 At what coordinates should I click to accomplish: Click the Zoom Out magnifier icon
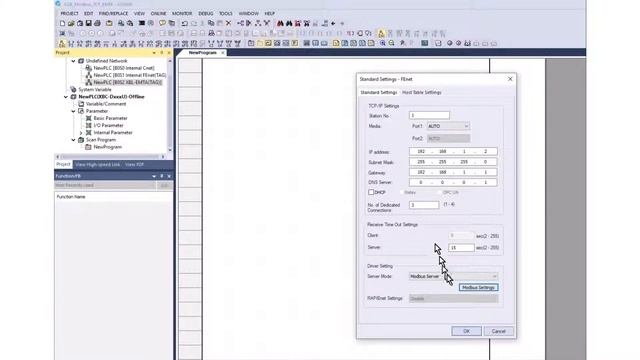point(391,43)
